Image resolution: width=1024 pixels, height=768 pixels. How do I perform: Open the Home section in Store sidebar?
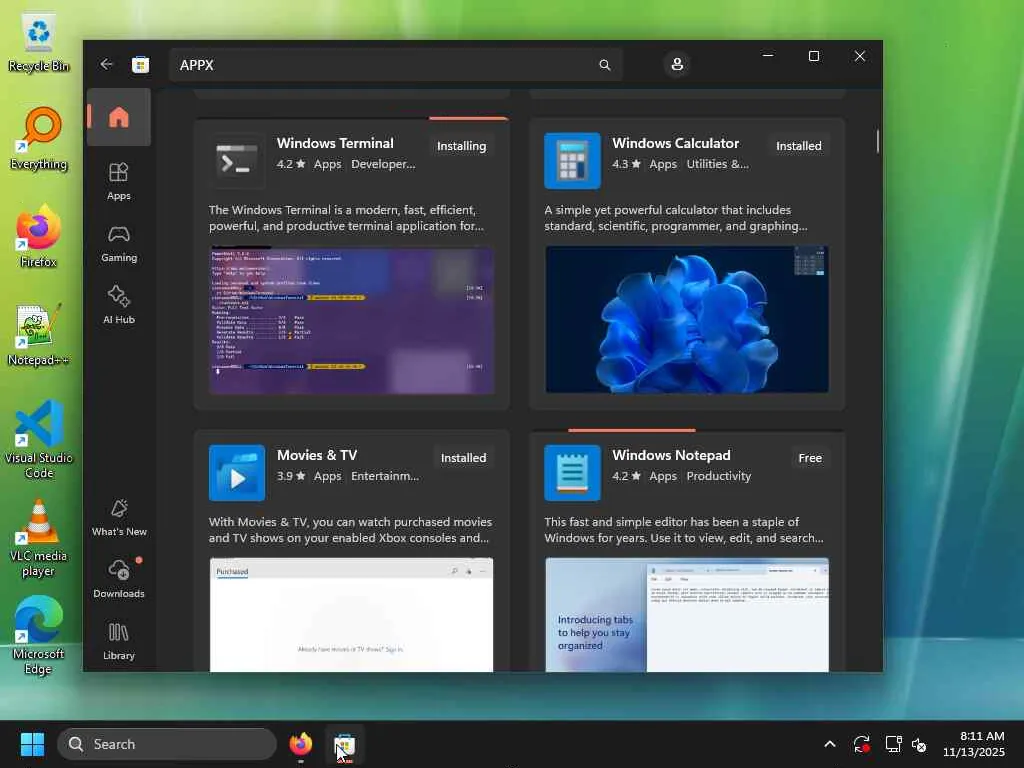[119, 117]
